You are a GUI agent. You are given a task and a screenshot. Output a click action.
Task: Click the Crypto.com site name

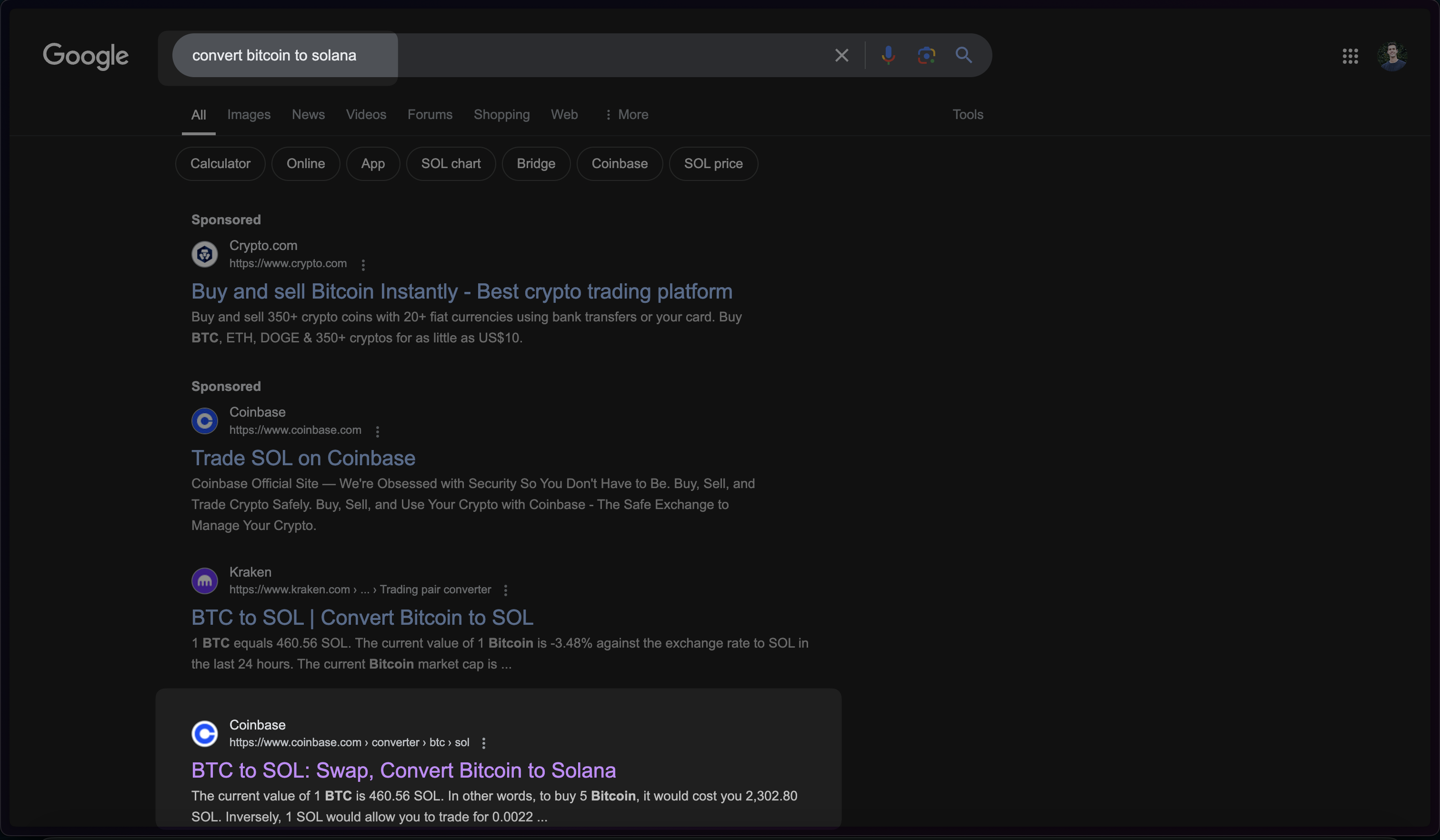click(x=263, y=246)
